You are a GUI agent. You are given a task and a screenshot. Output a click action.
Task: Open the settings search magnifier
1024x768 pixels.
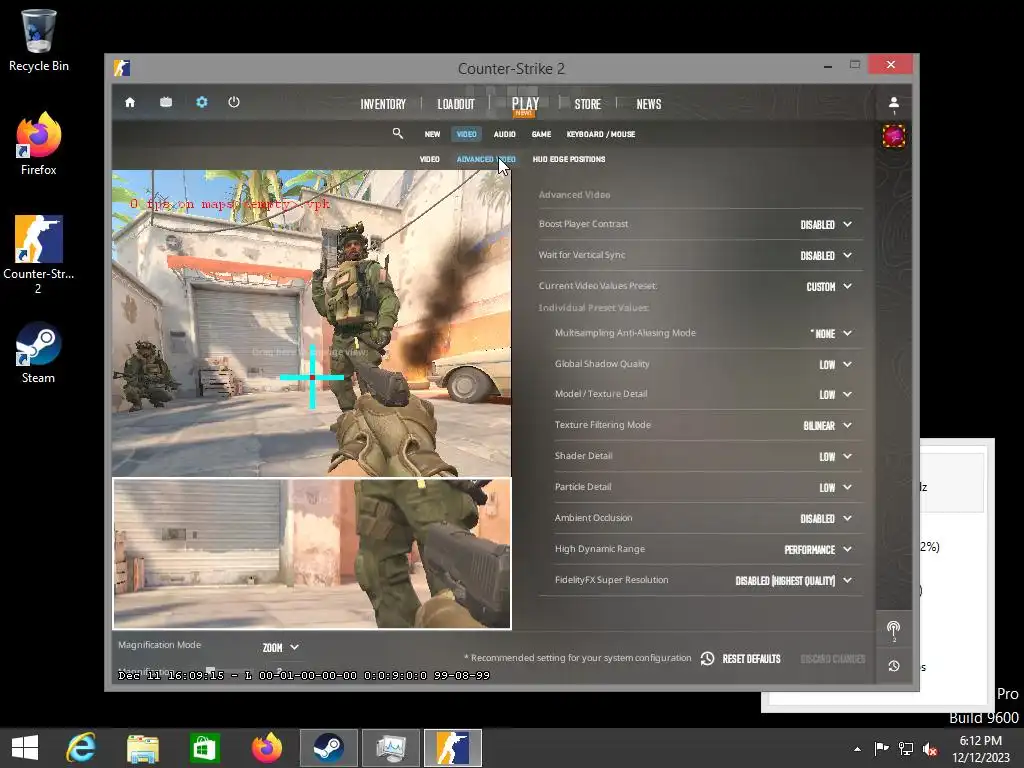pos(398,133)
